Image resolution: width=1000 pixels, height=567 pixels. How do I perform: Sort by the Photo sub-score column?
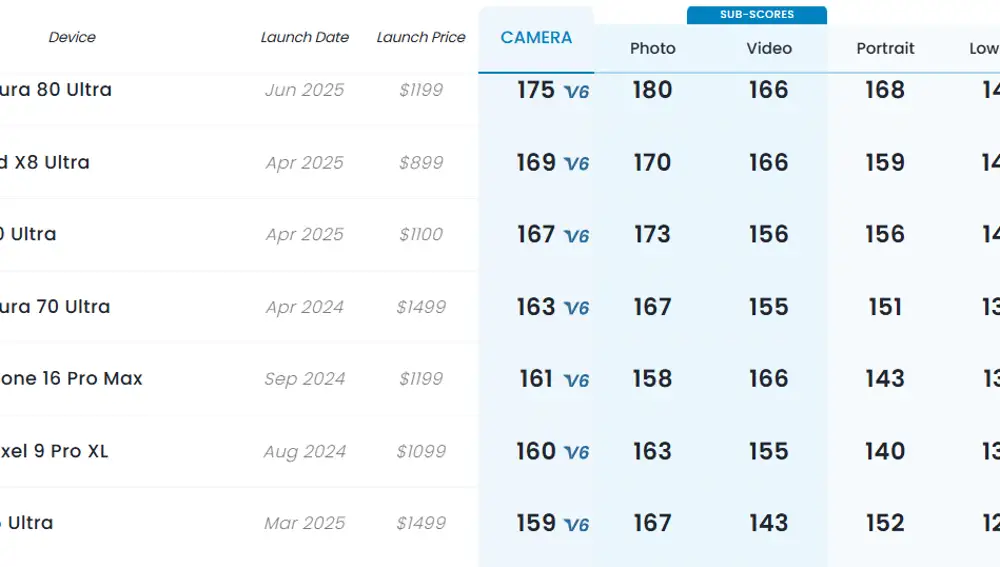[x=652, y=48]
